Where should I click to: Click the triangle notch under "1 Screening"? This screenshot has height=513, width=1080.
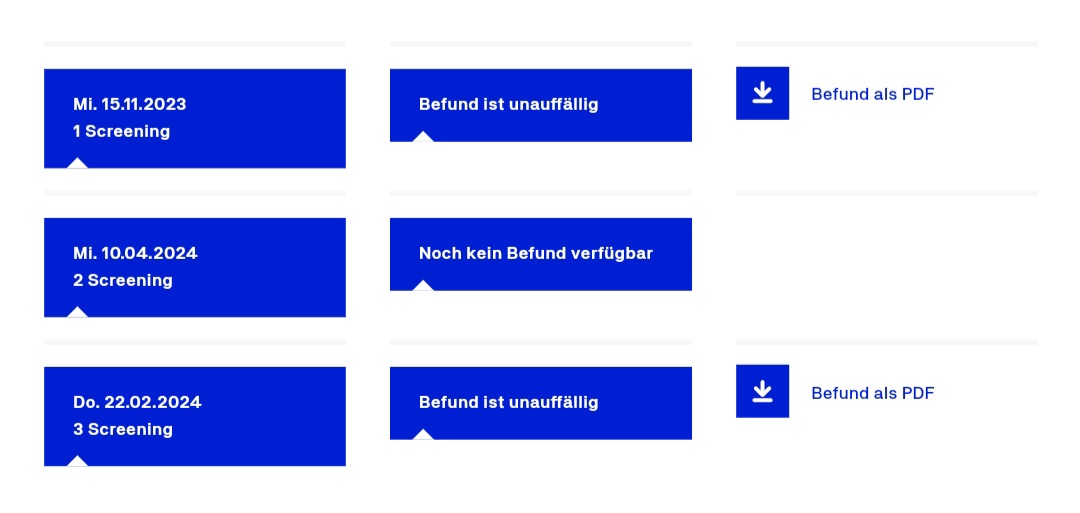77,163
